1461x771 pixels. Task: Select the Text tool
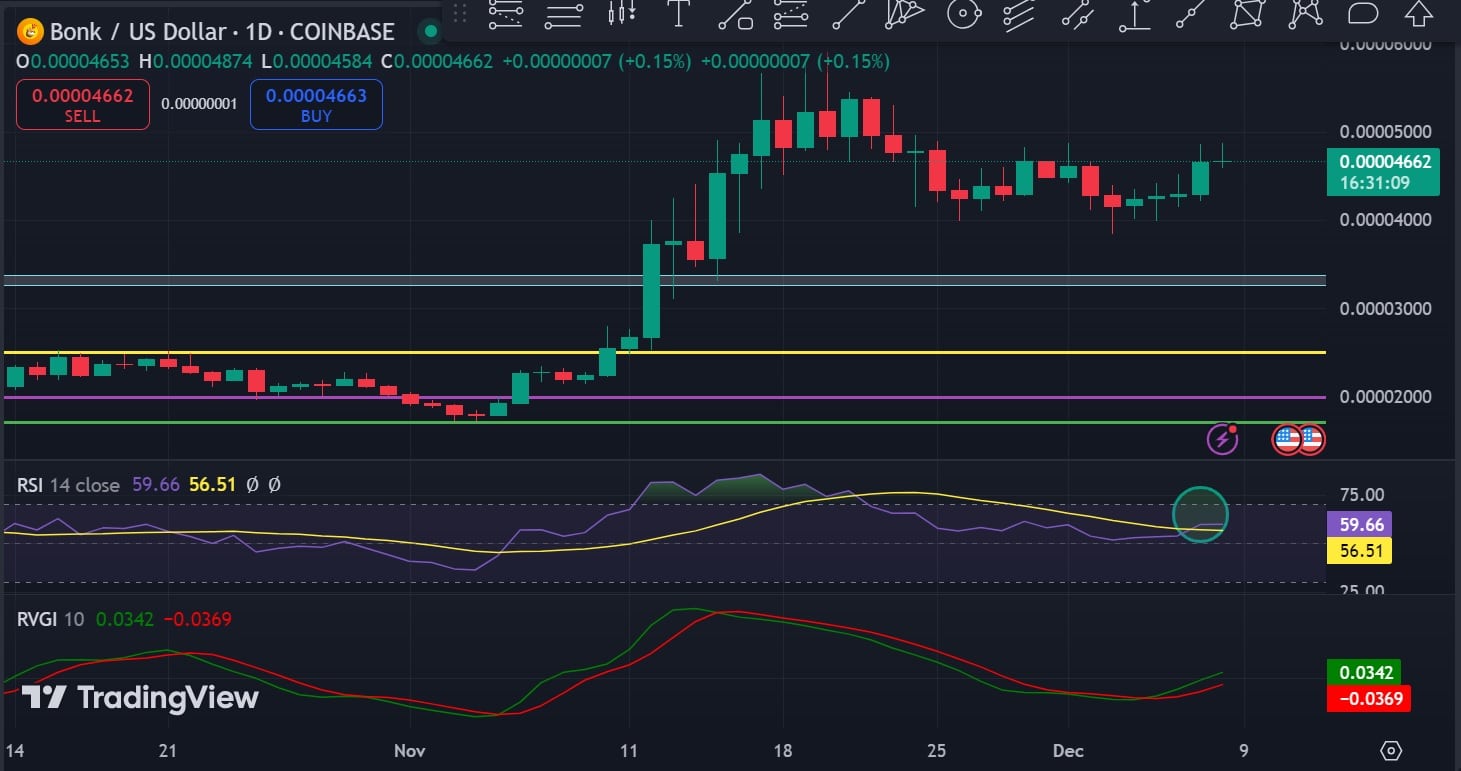point(679,13)
